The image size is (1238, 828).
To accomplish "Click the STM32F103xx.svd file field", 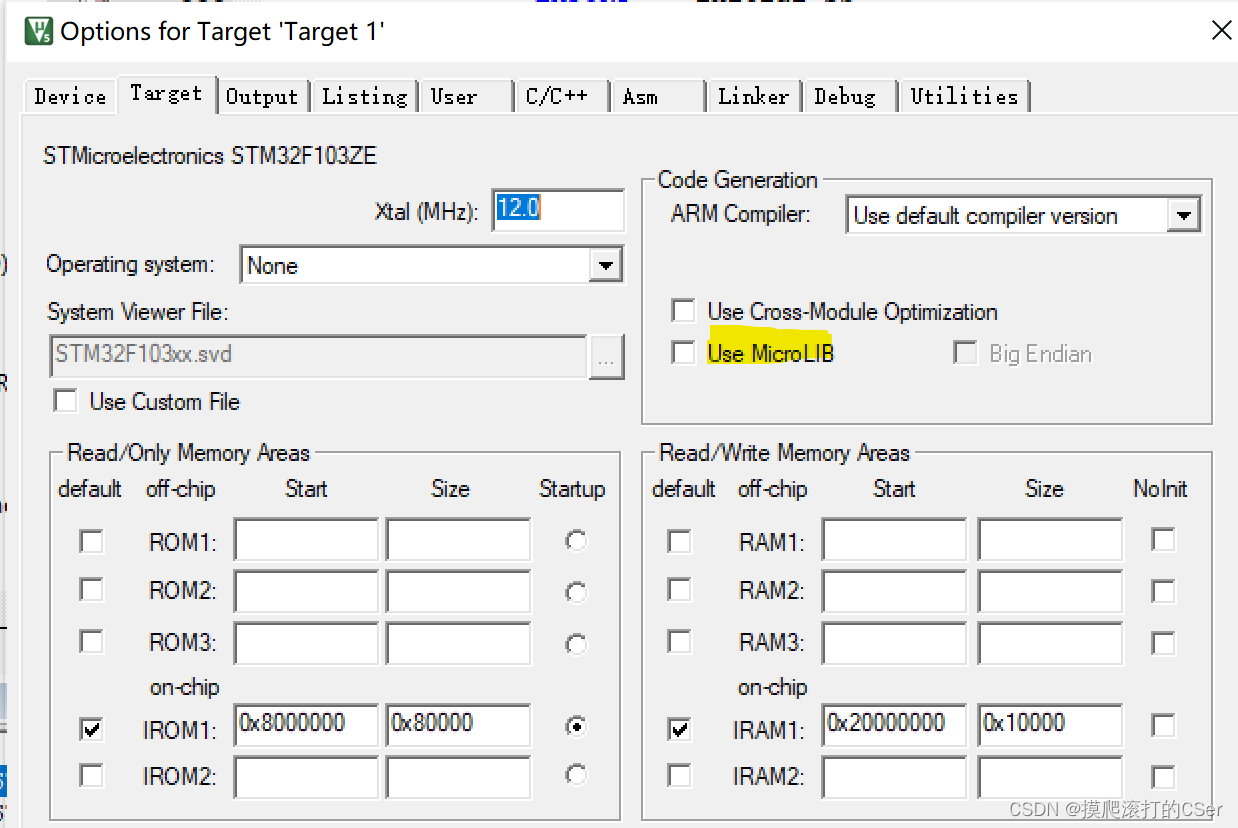I will [x=317, y=356].
